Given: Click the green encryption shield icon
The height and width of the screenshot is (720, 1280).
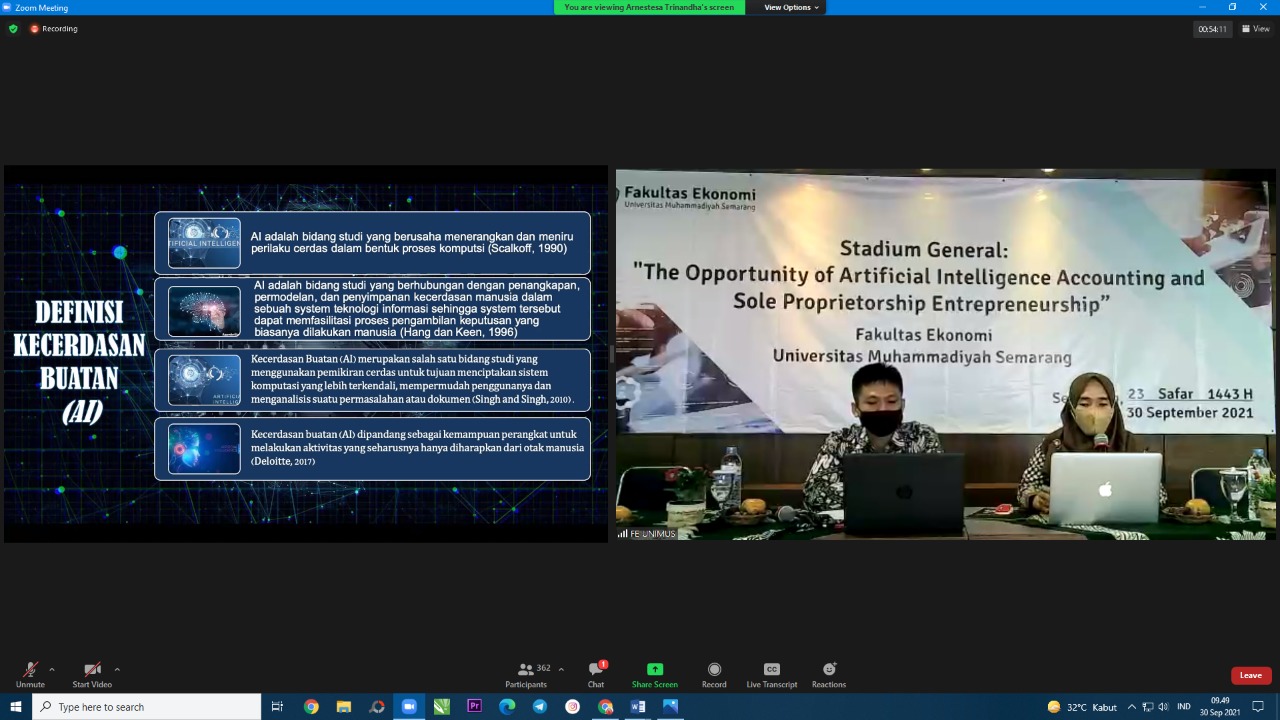Looking at the screenshot, I should tap(13, 29).
